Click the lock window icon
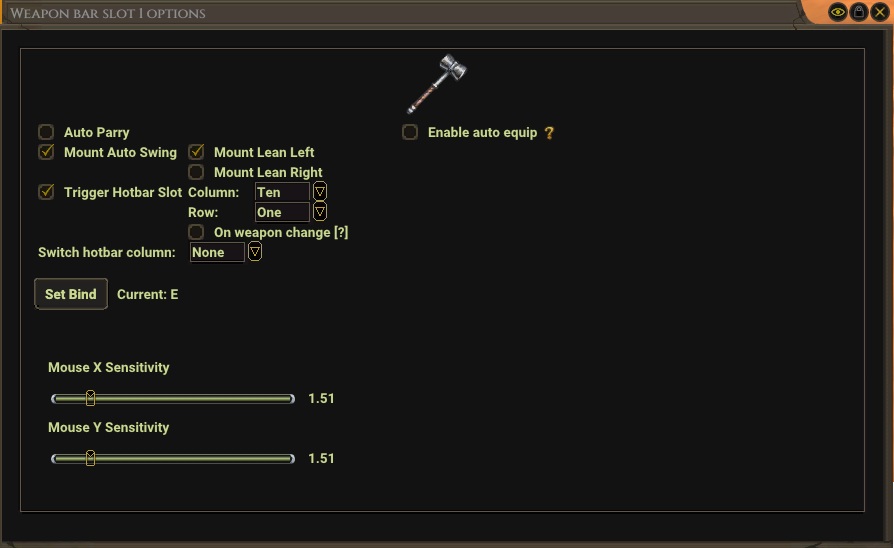This screenshot has width=894, height=548. coord(859,12)
